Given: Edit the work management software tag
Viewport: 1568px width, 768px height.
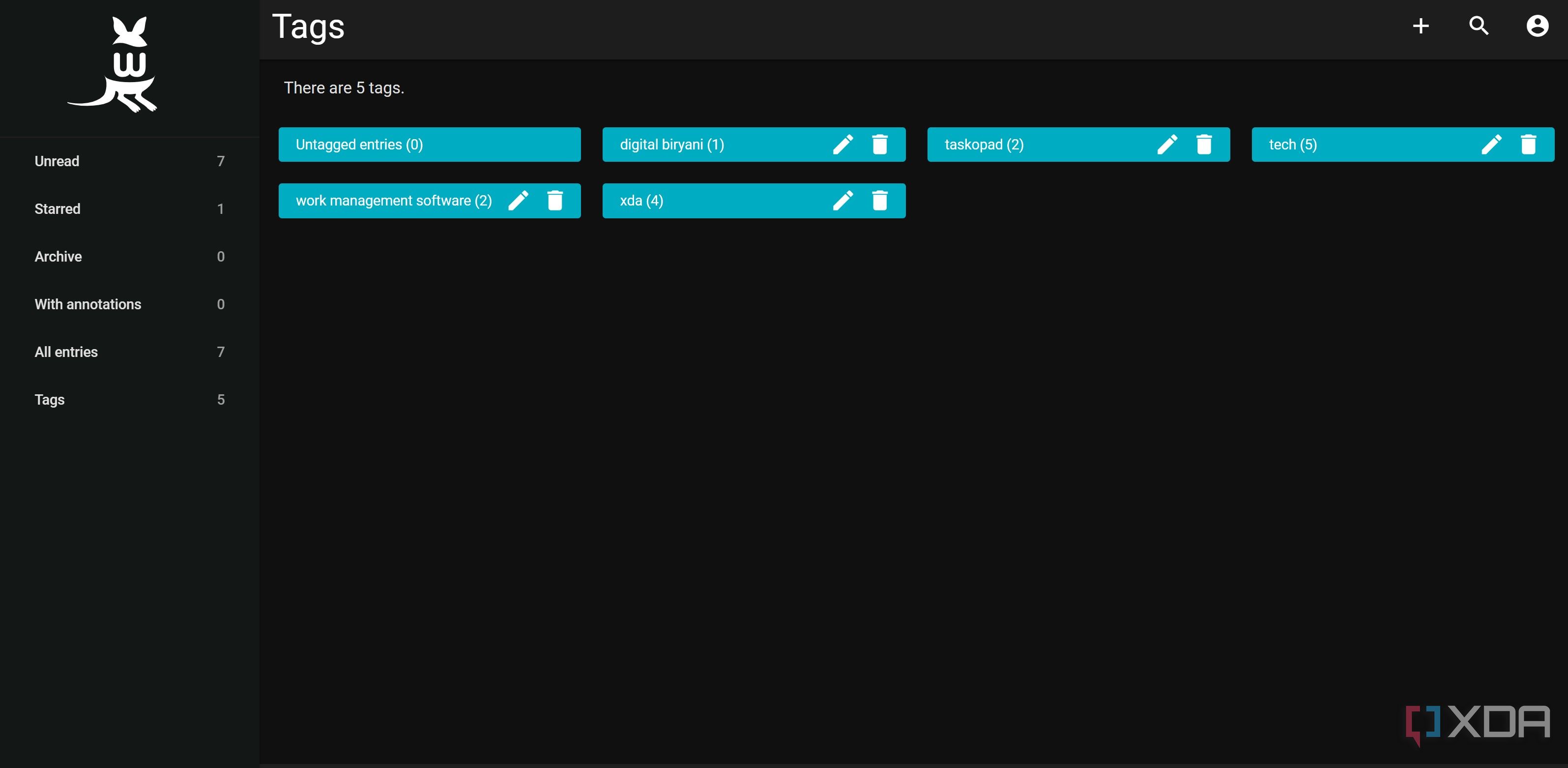Looking at the screenshot, I should (518, 201).
